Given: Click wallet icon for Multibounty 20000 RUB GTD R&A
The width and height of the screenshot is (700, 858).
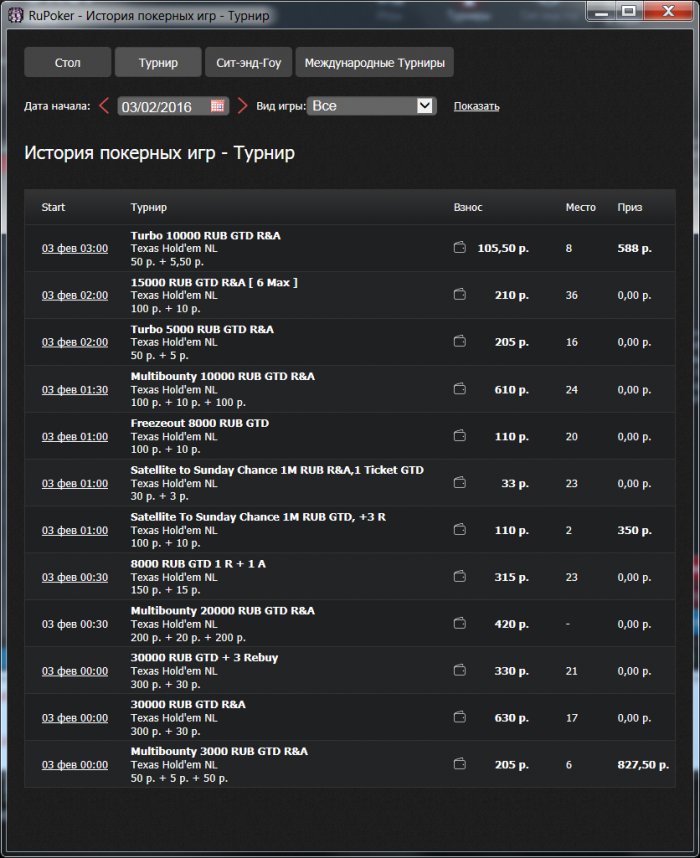Looking at the screenshot, I should (x=460, y=624).
